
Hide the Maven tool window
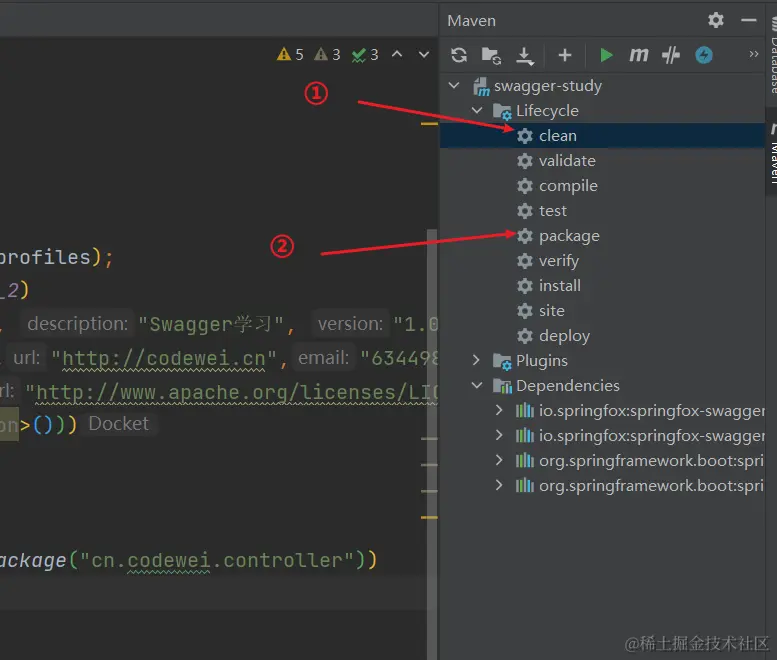click(x=748, y=20)
